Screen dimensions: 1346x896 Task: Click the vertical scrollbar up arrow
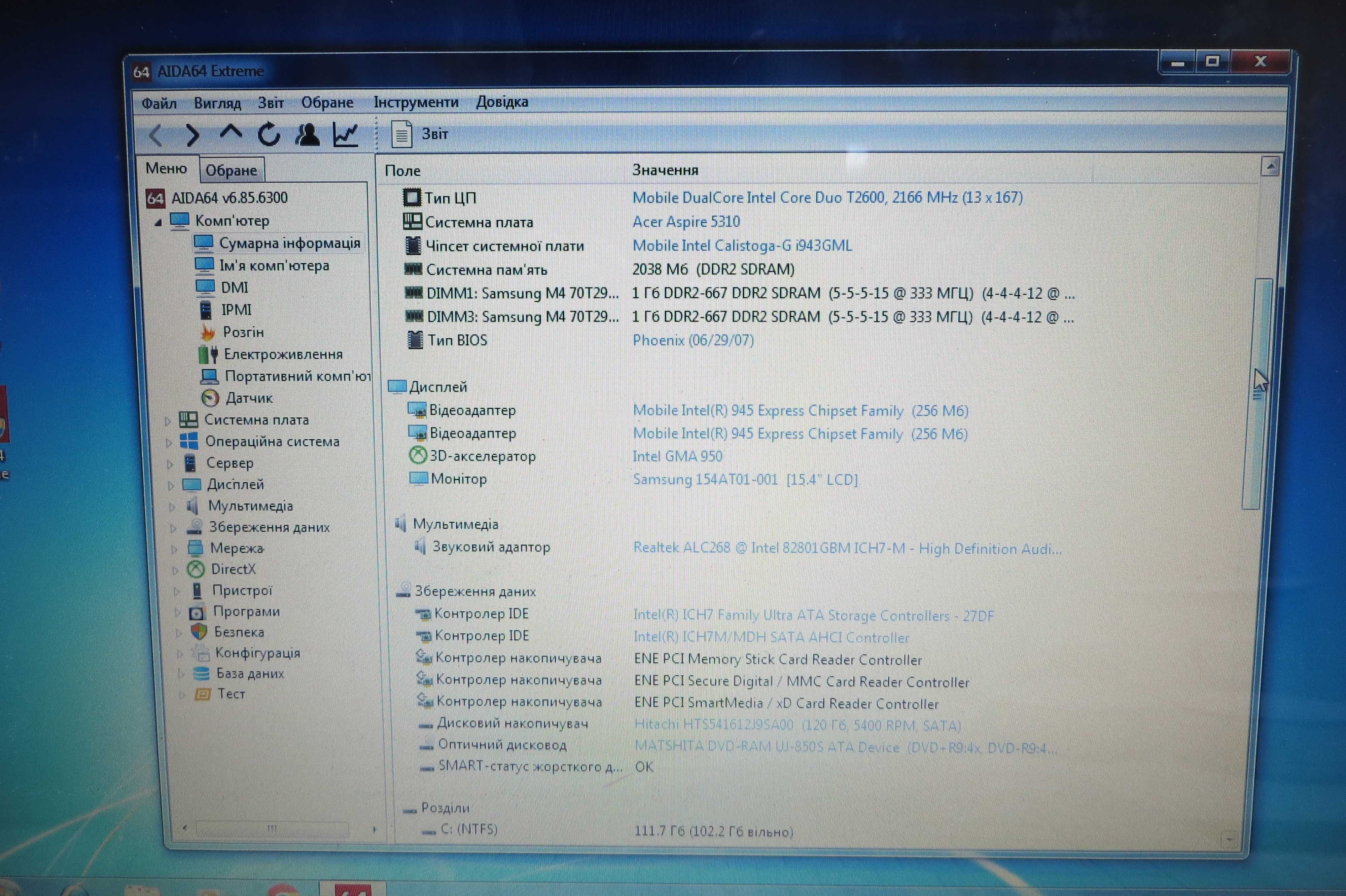point(1269,167)
